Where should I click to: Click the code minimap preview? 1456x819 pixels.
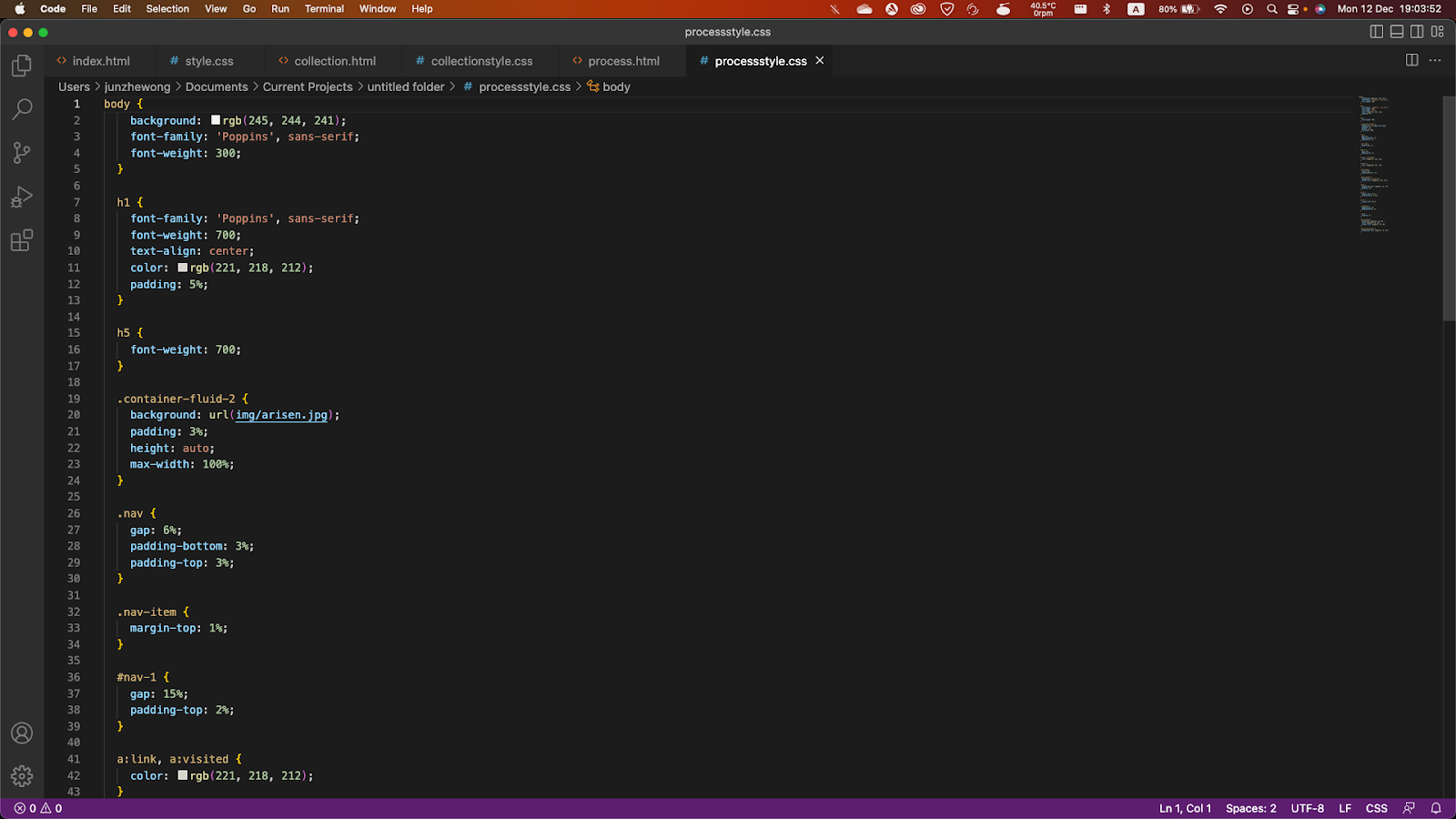pos(1374,164)
